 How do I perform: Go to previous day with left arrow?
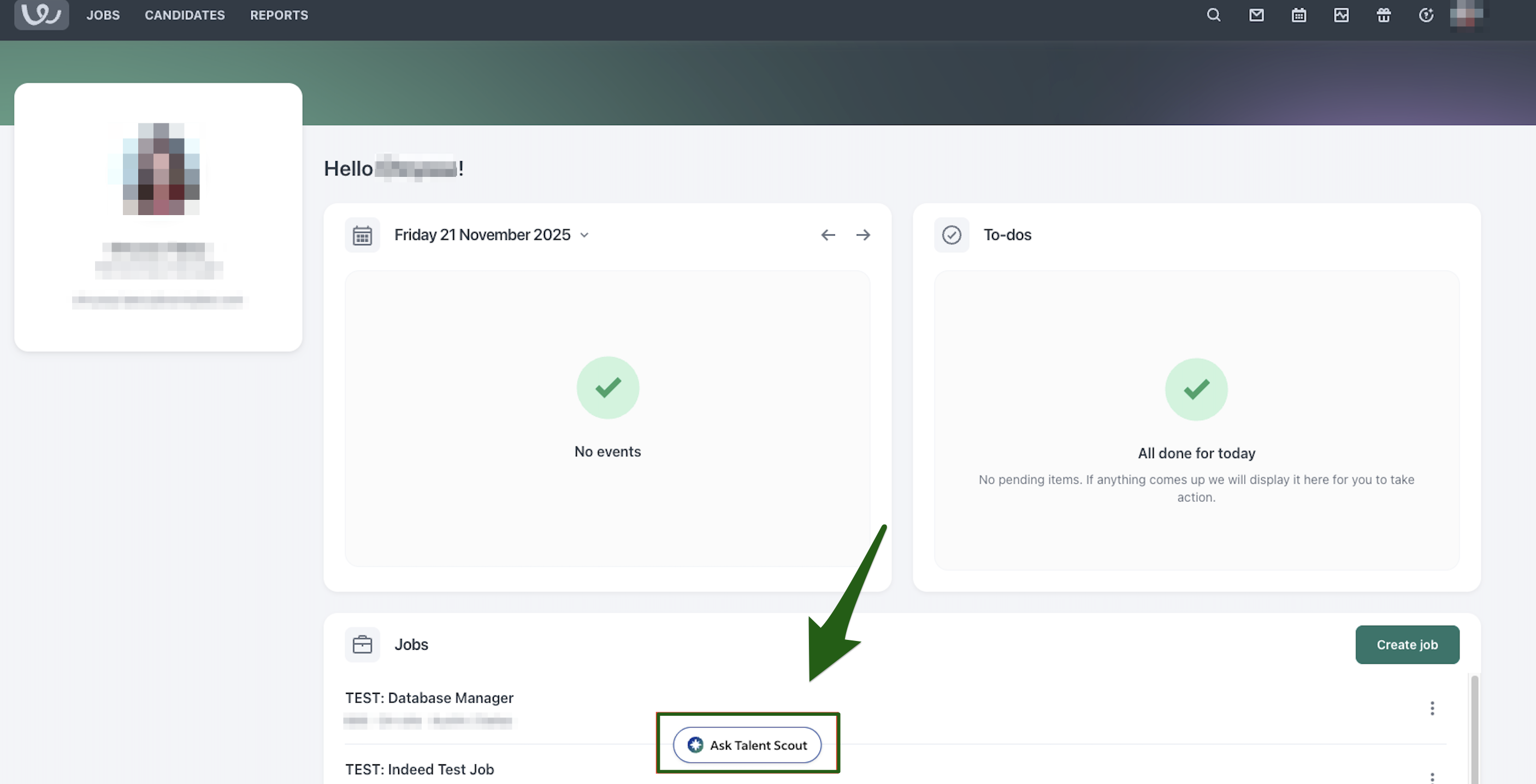(828, 235)
